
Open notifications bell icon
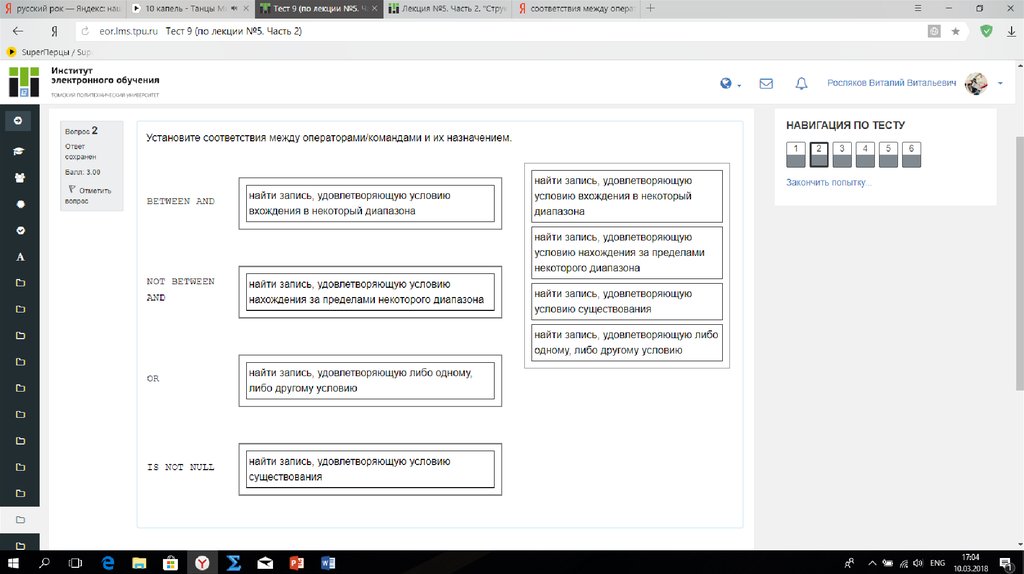coord(801,84)
